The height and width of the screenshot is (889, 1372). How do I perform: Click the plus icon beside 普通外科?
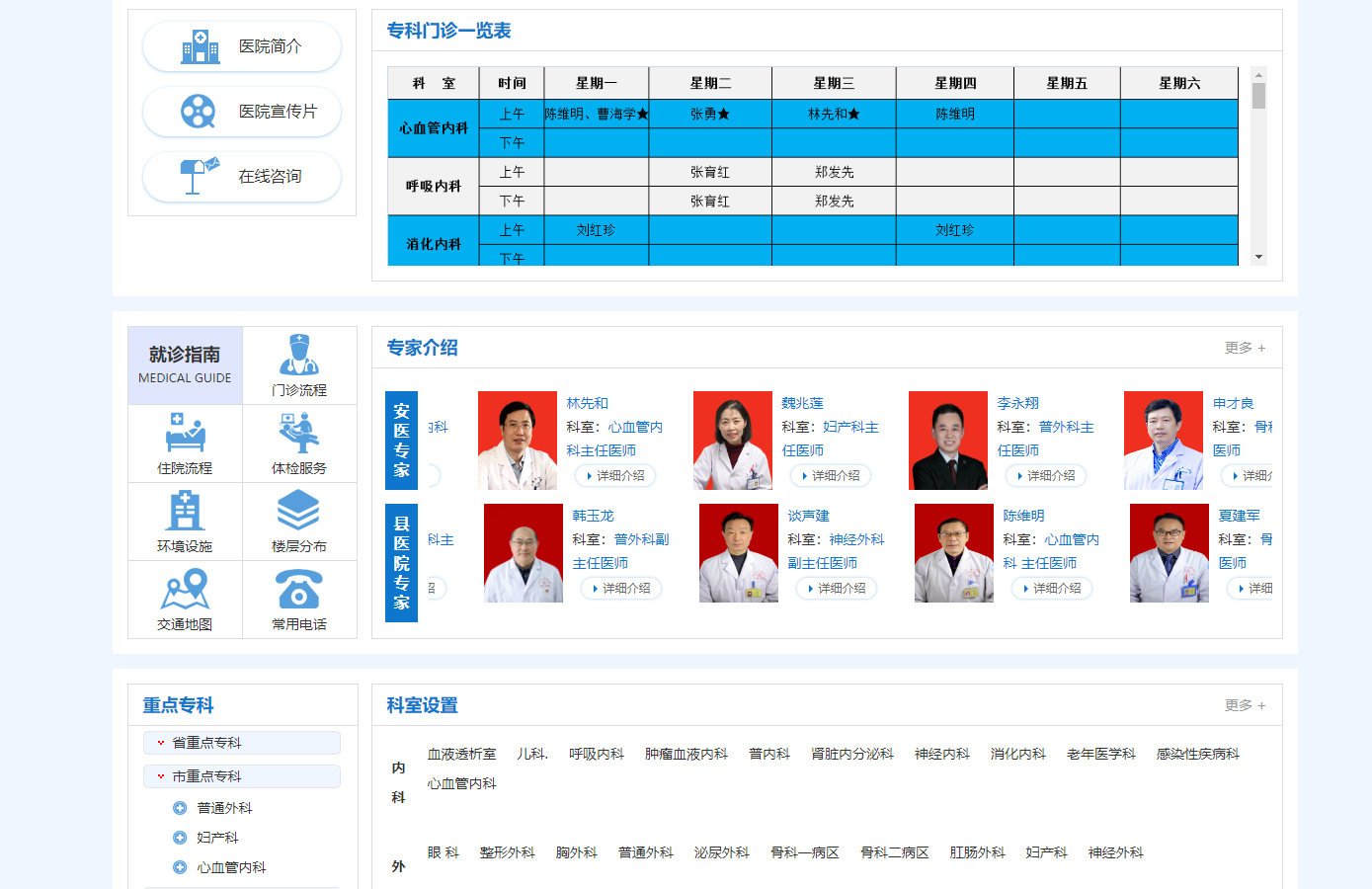(x=180, y=808)
